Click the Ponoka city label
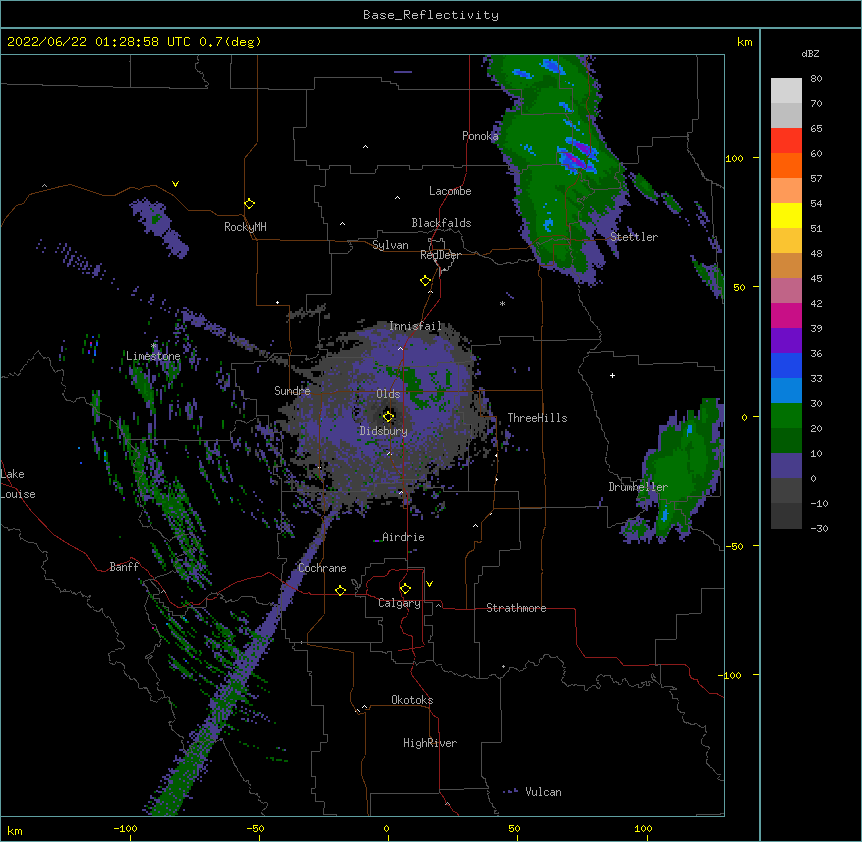This screenshot has height=842, width=862. [x=480, y=136]
